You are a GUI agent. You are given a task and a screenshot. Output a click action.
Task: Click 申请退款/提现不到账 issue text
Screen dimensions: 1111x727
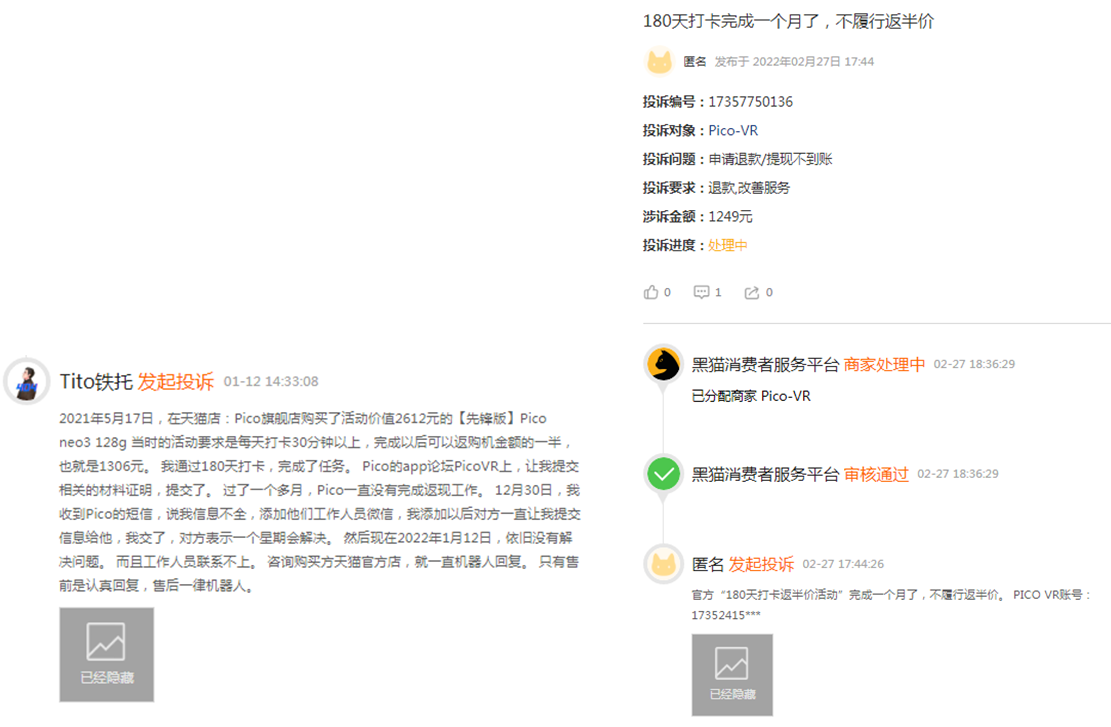tap(770, 159)
